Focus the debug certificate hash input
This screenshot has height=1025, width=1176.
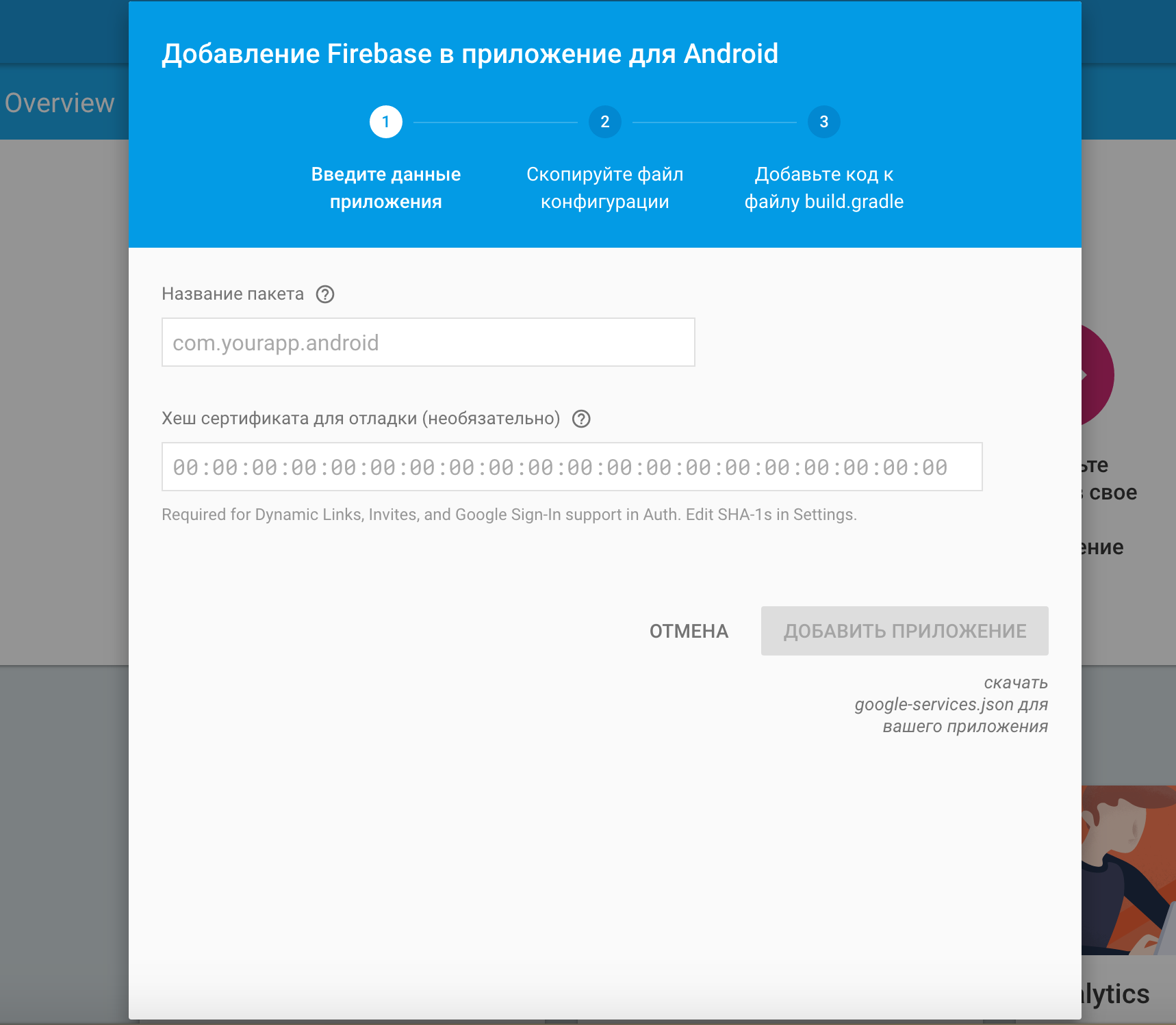tap(572, 467)
